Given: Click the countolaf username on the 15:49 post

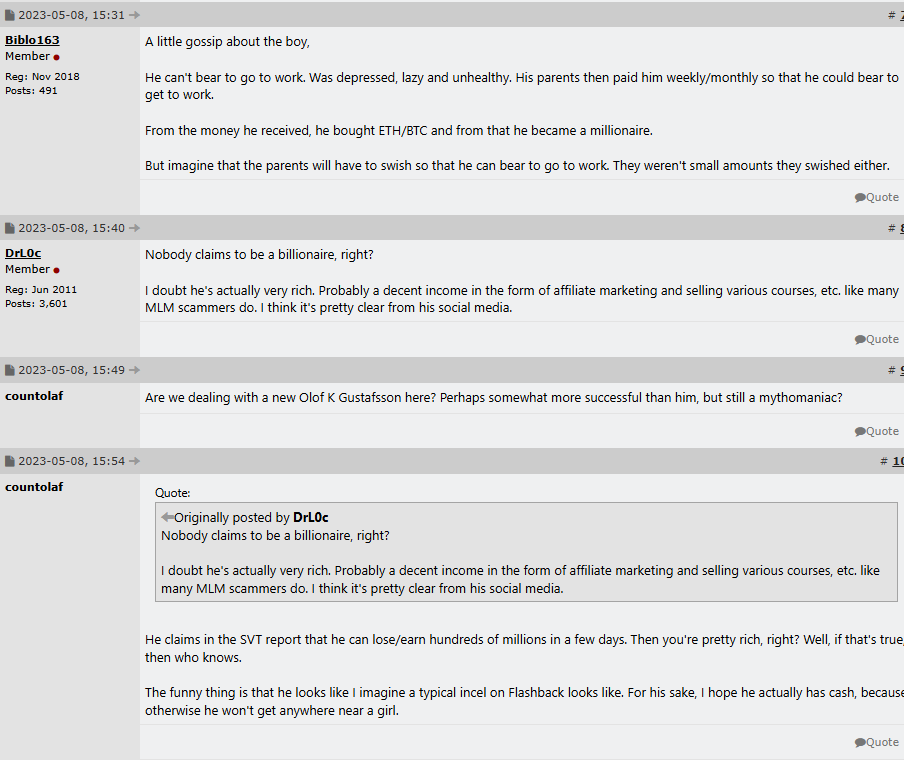Looking at the screenshot, I should coord(34,396).
